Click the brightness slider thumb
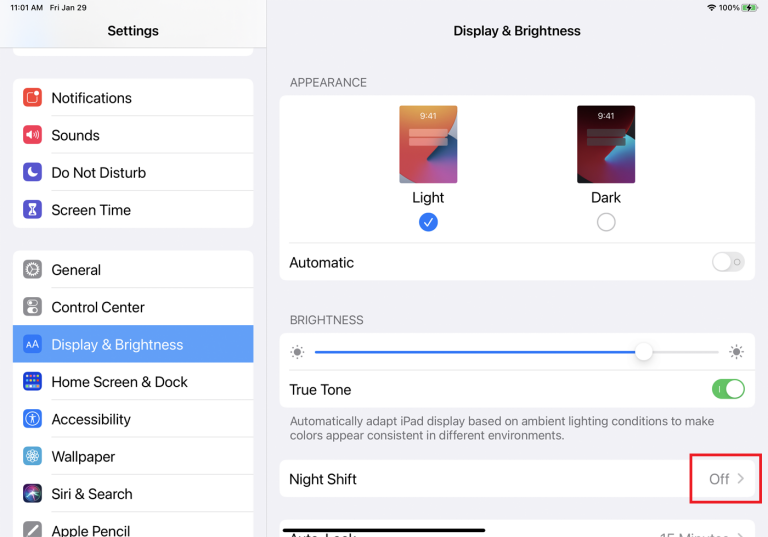The image size is (768, 537). pyautogui.click(x=644, y=352)
